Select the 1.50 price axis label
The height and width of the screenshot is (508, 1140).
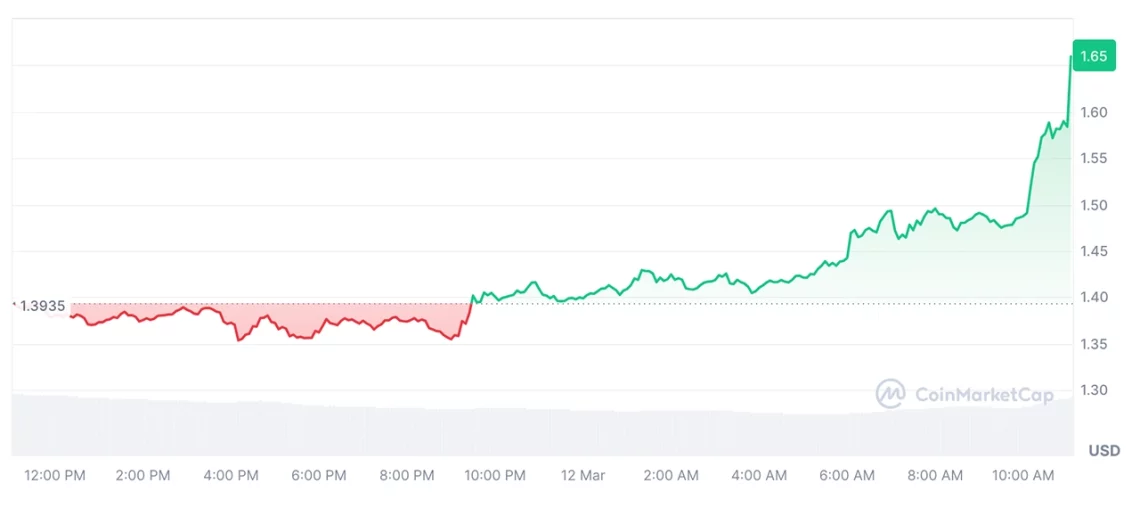[x=1093, y=205]
